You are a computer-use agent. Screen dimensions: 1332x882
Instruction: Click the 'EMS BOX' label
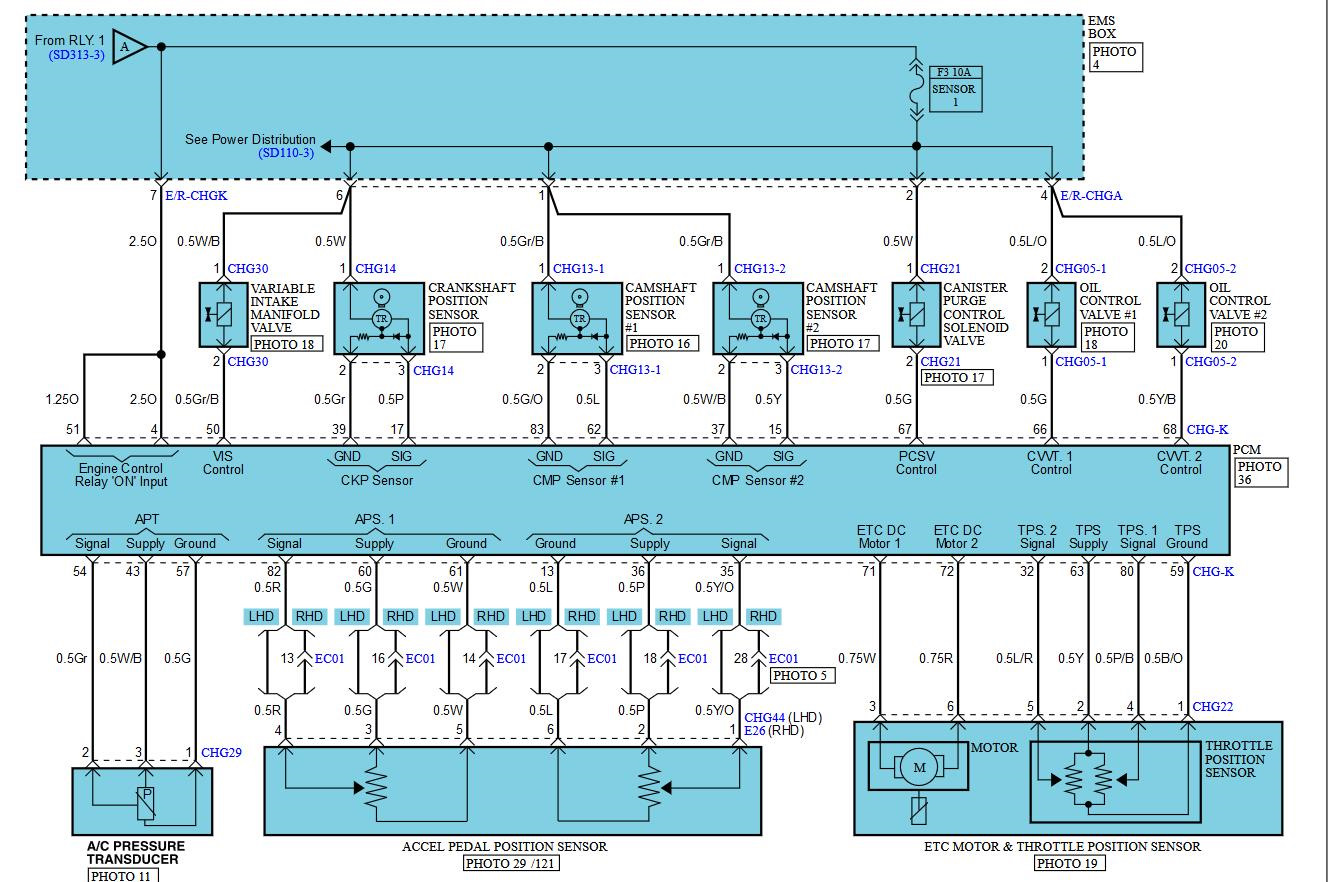1101,27
